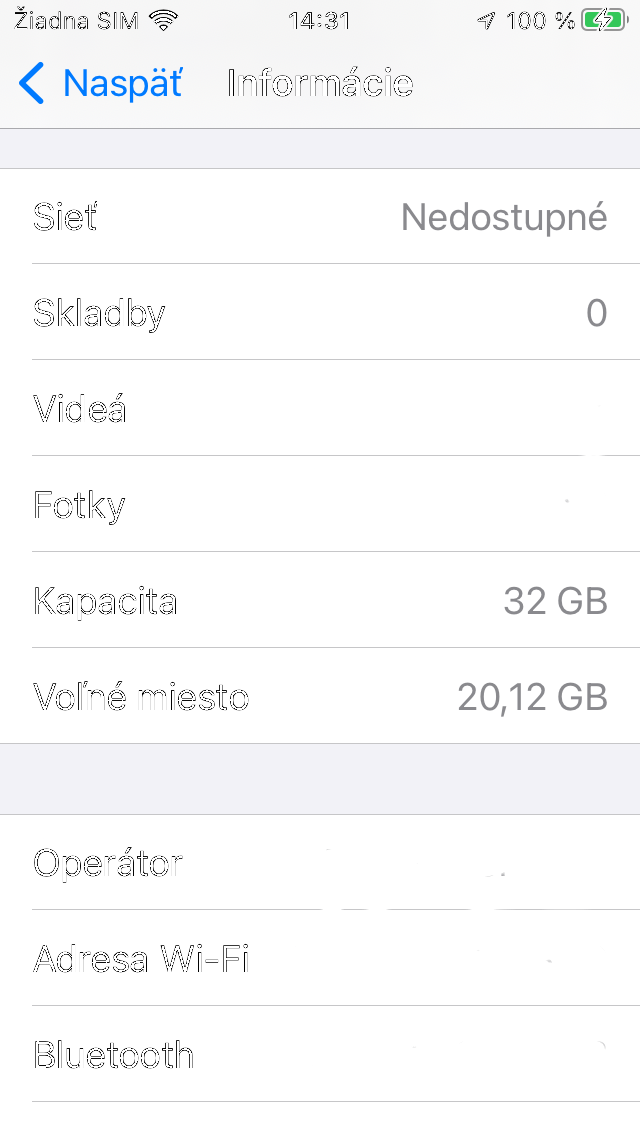Tap the battery charging icon
The width and height of the screenshot is (640, 1136).
click(601, 18)
